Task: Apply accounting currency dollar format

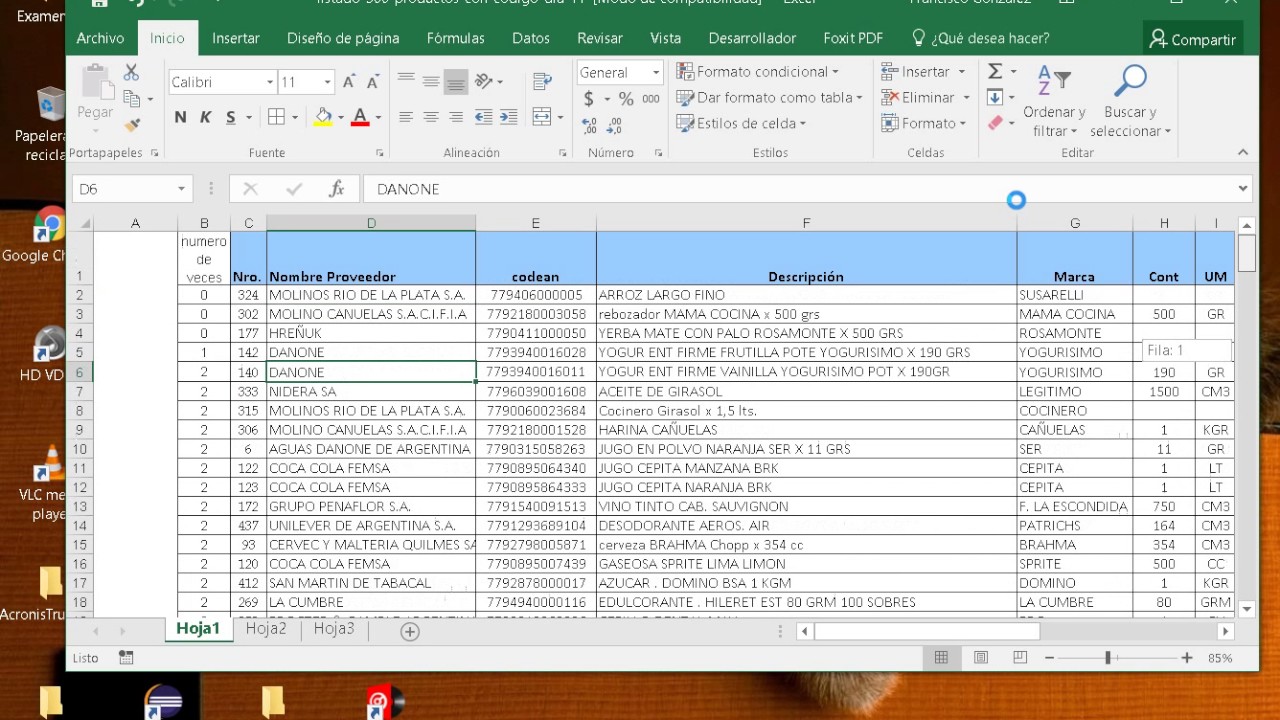Action: (x=589, y=99)
